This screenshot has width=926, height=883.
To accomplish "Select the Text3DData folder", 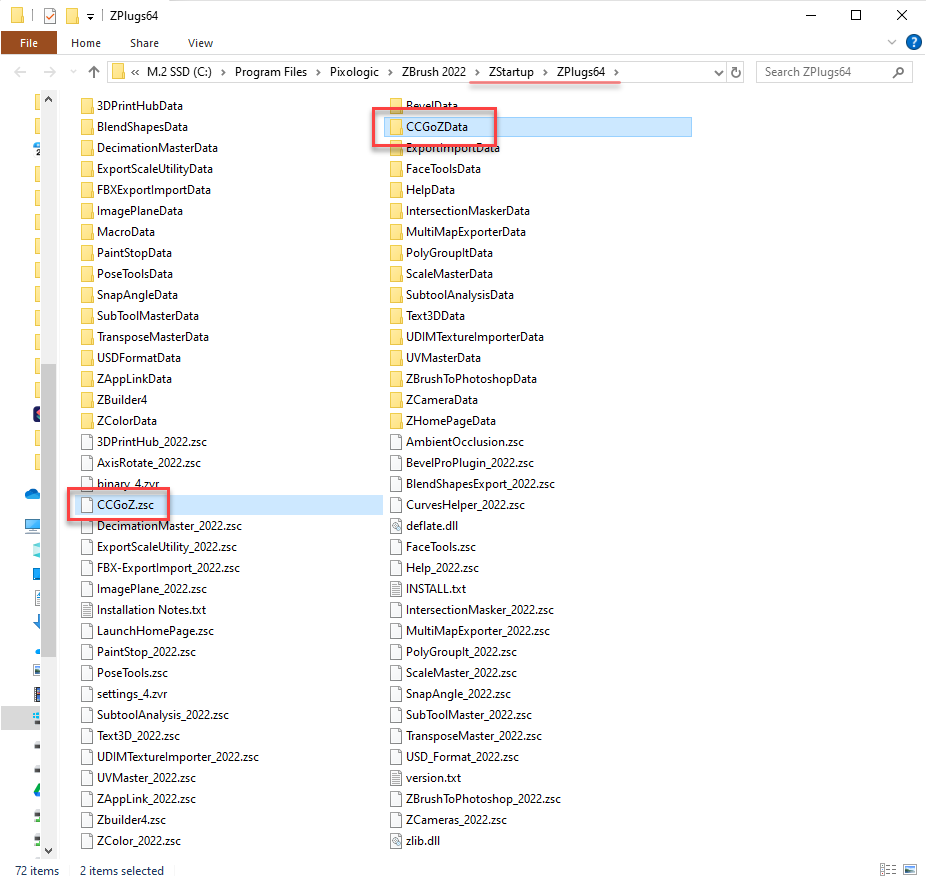I will click(x=428, y=316).
